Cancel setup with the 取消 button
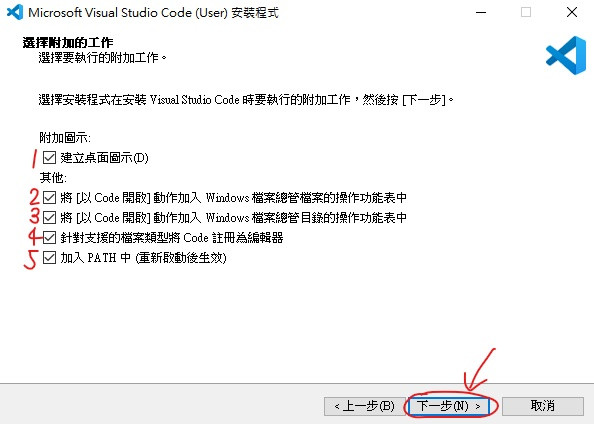The image size is (594, 424). tap(543, 406)
